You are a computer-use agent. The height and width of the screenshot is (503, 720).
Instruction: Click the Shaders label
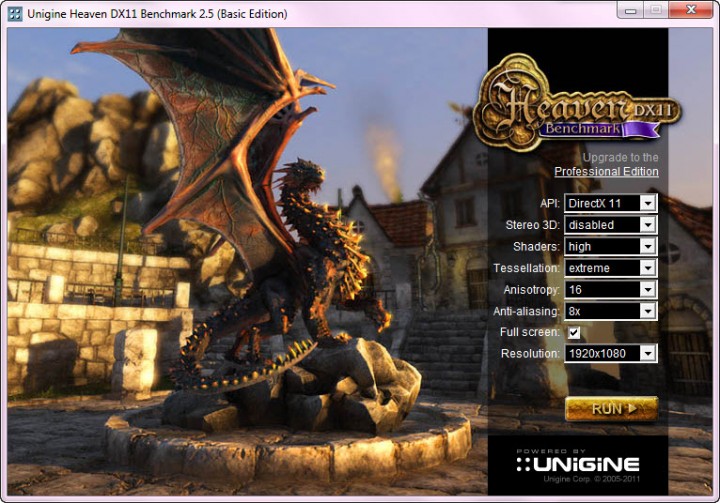536,247
